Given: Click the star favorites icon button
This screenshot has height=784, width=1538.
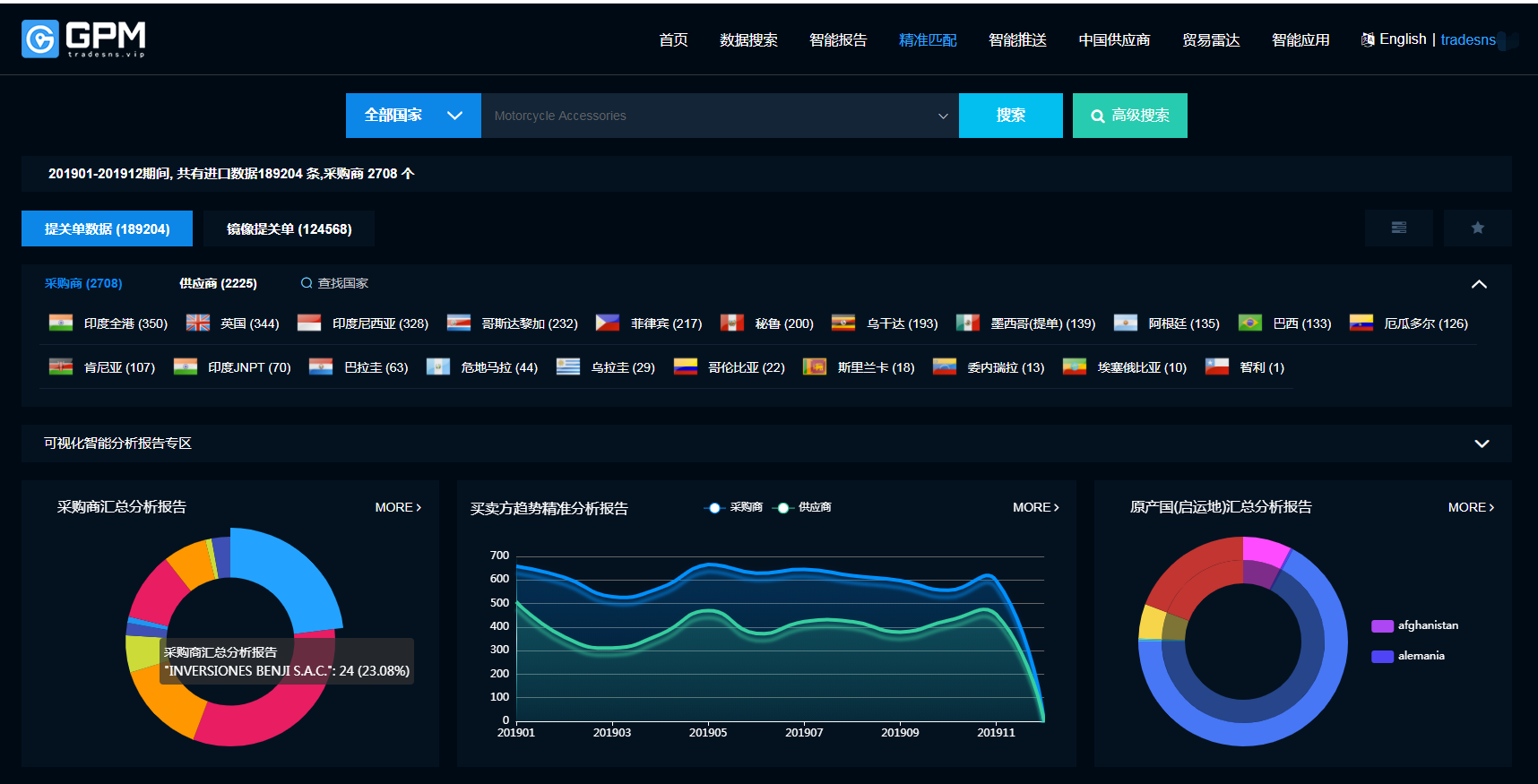Looking at the screenshot, I should [1477, 228].
